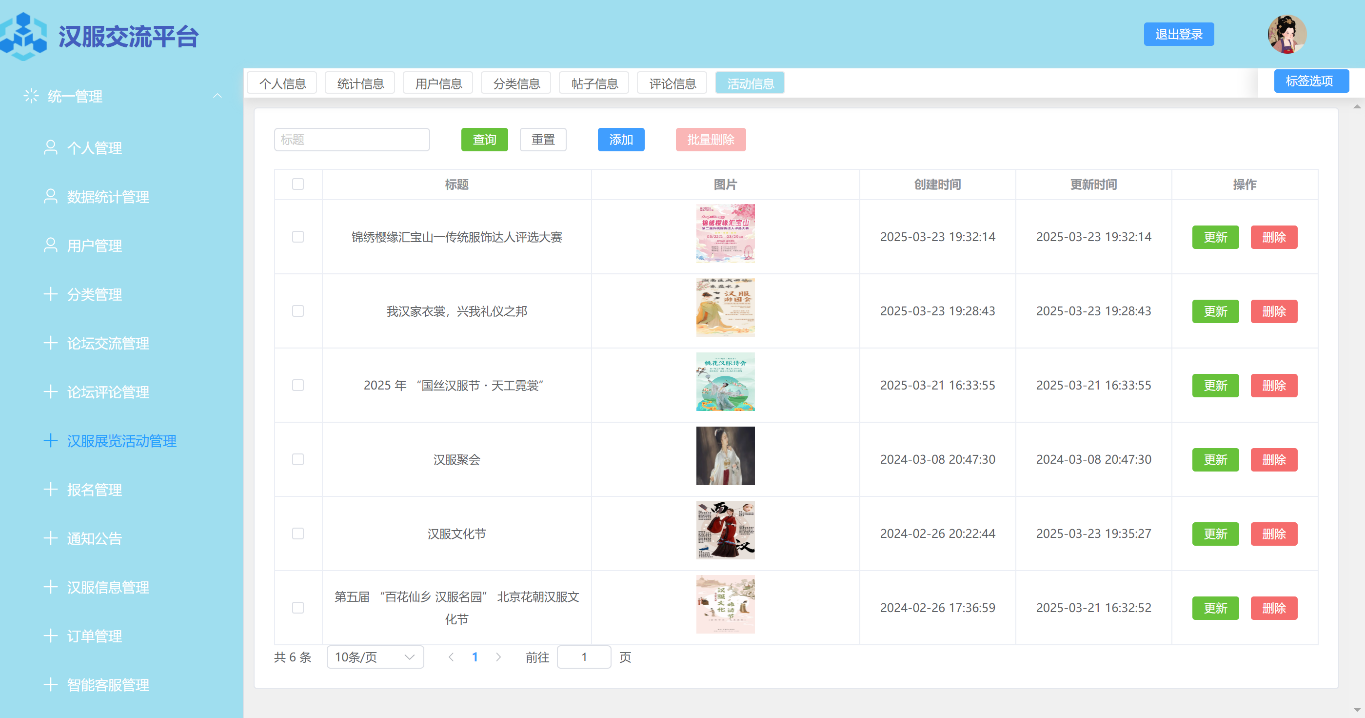Switch to the 分类信息 tab

tap(516, 83)
